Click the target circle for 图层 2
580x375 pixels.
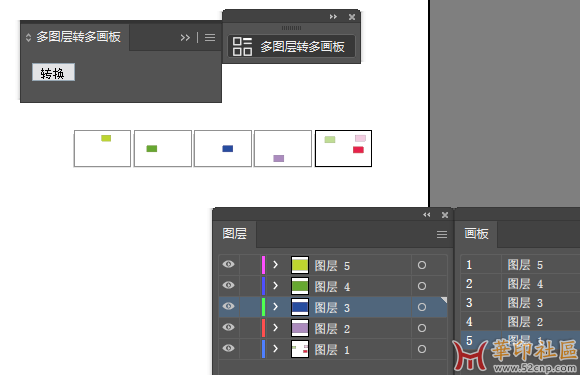pos(422,328)
